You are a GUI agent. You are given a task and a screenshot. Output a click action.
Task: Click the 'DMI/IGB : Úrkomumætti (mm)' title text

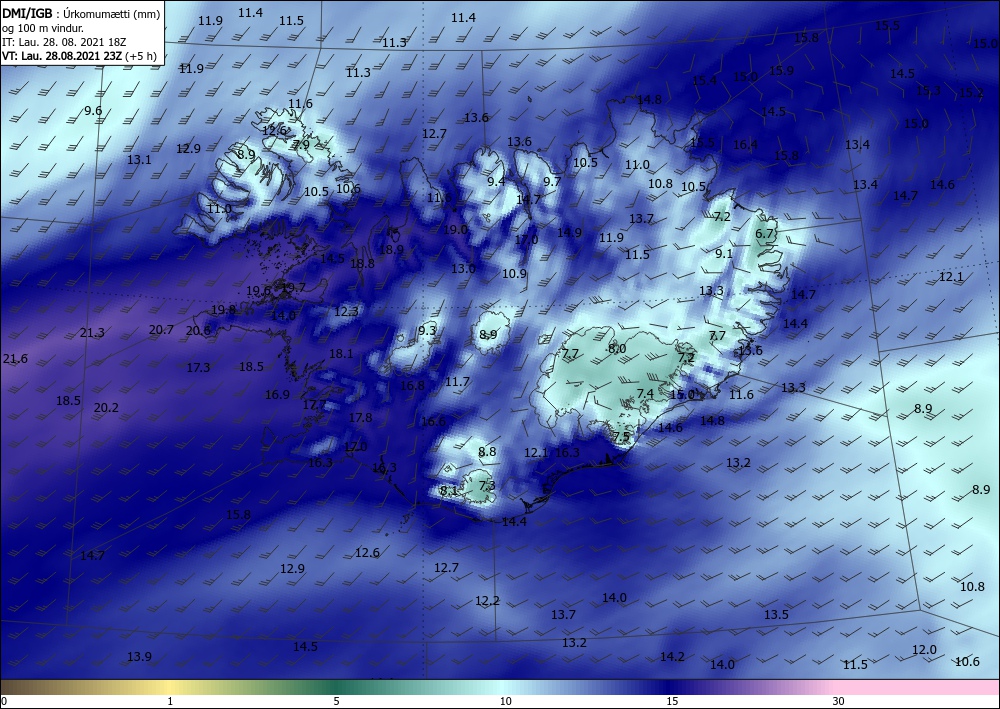pyautogui.click(x=81, y=13)
